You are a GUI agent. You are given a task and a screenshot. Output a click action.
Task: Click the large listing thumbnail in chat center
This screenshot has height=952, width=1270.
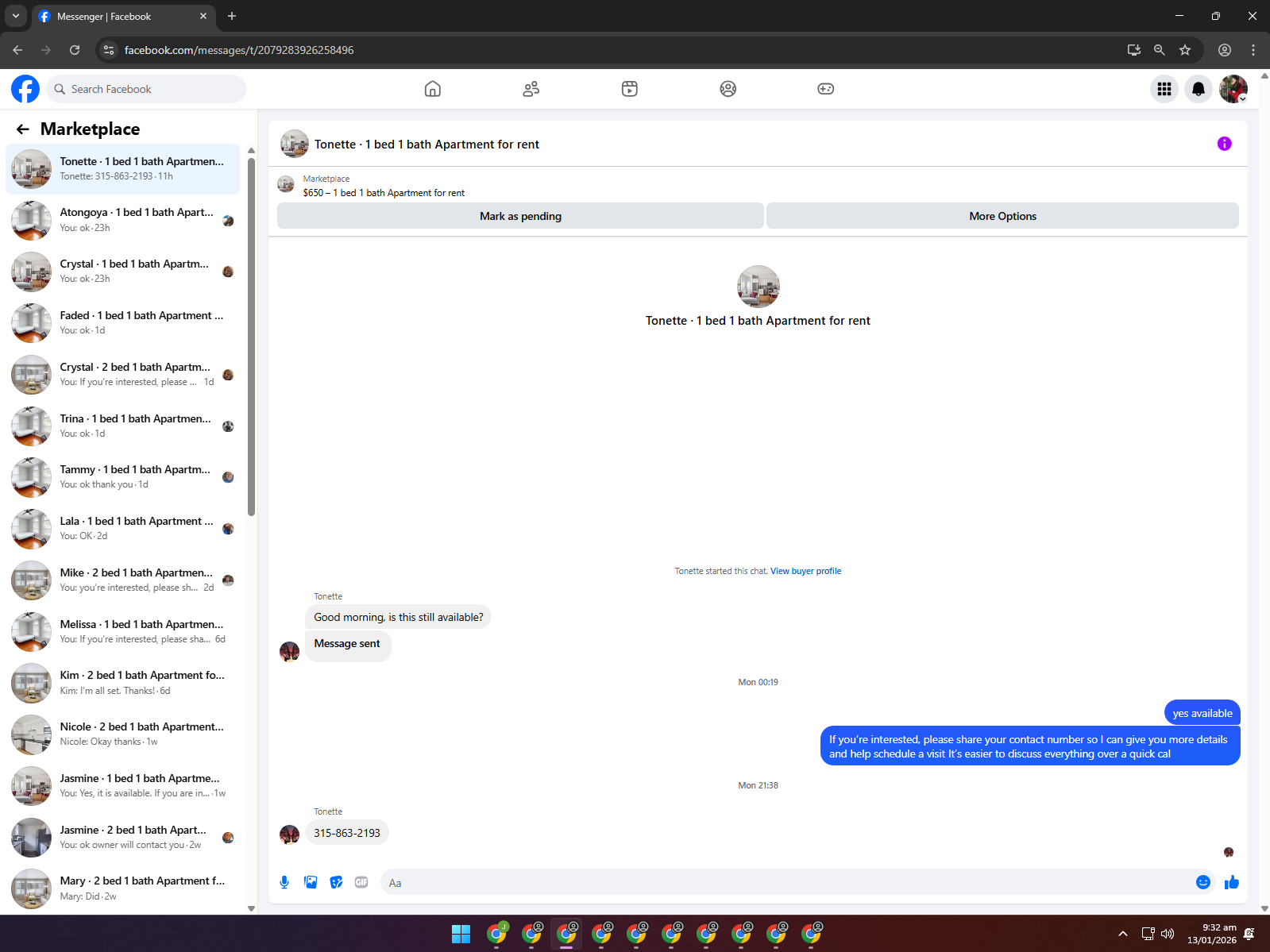759,287
